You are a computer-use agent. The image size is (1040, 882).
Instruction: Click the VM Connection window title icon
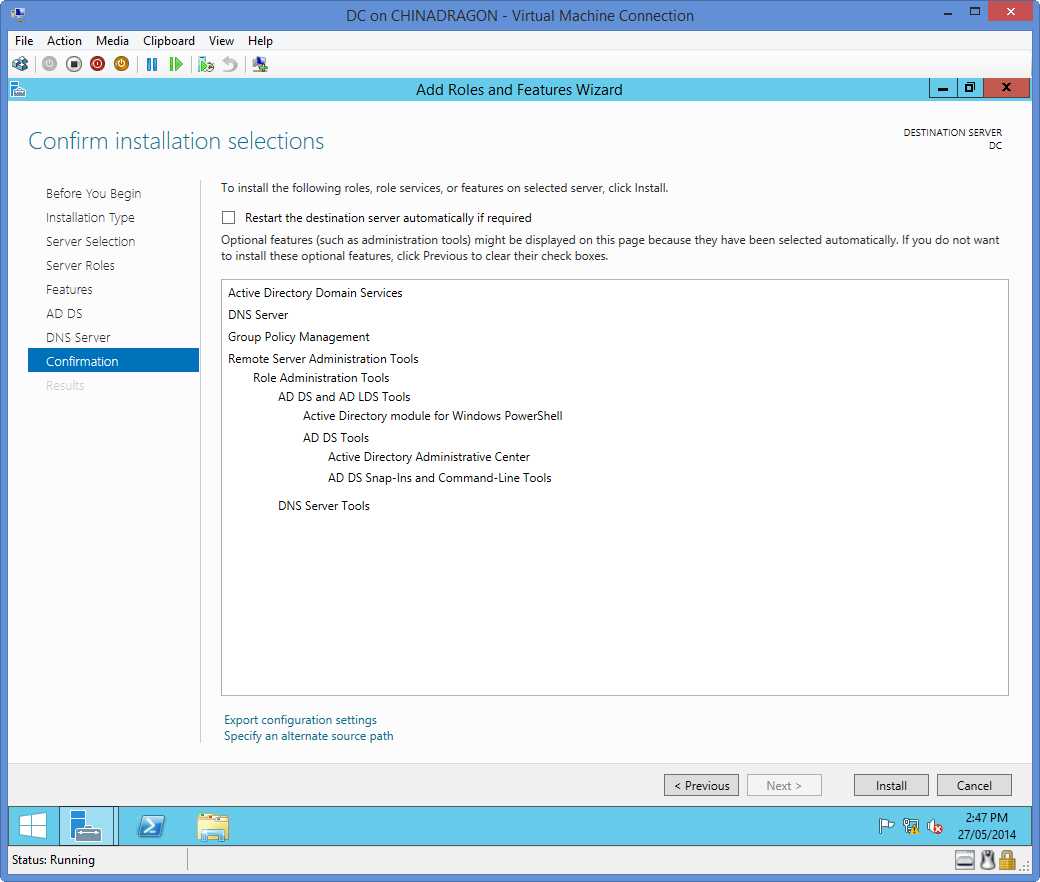point(18,13)
